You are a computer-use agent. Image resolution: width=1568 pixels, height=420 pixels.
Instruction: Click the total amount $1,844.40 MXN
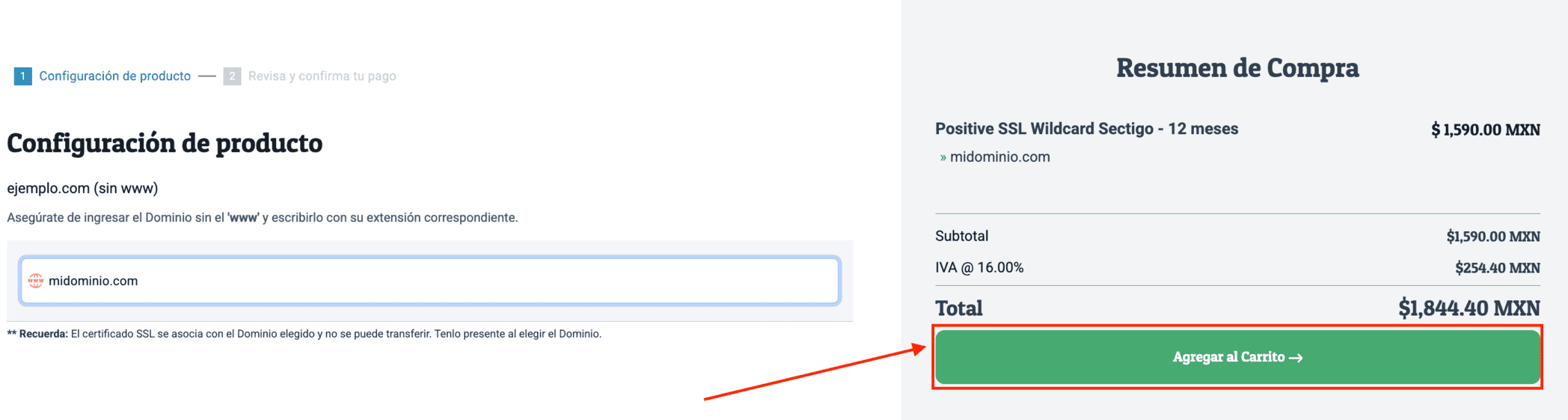click(1469, 308)
